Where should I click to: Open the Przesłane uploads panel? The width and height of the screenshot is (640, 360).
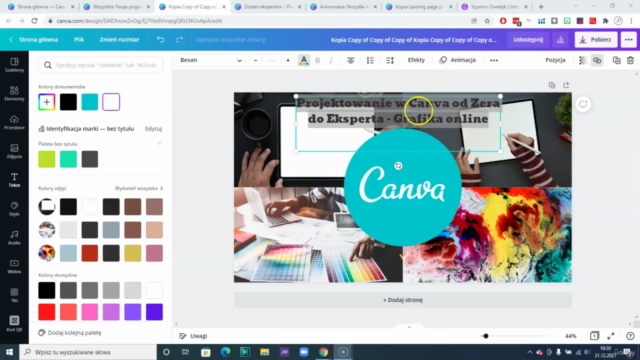coord(14,122)
